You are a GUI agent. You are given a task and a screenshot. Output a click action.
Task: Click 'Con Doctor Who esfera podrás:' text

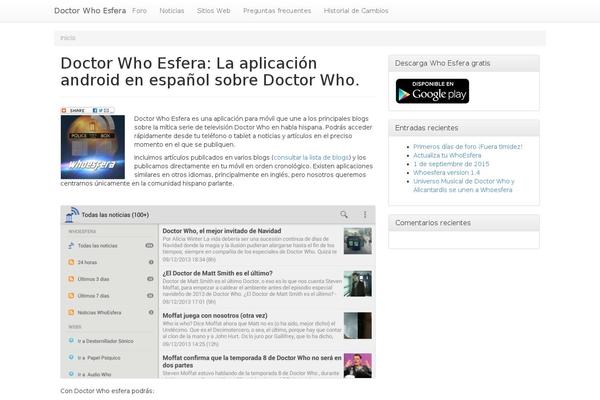click(x=108, y=391)
